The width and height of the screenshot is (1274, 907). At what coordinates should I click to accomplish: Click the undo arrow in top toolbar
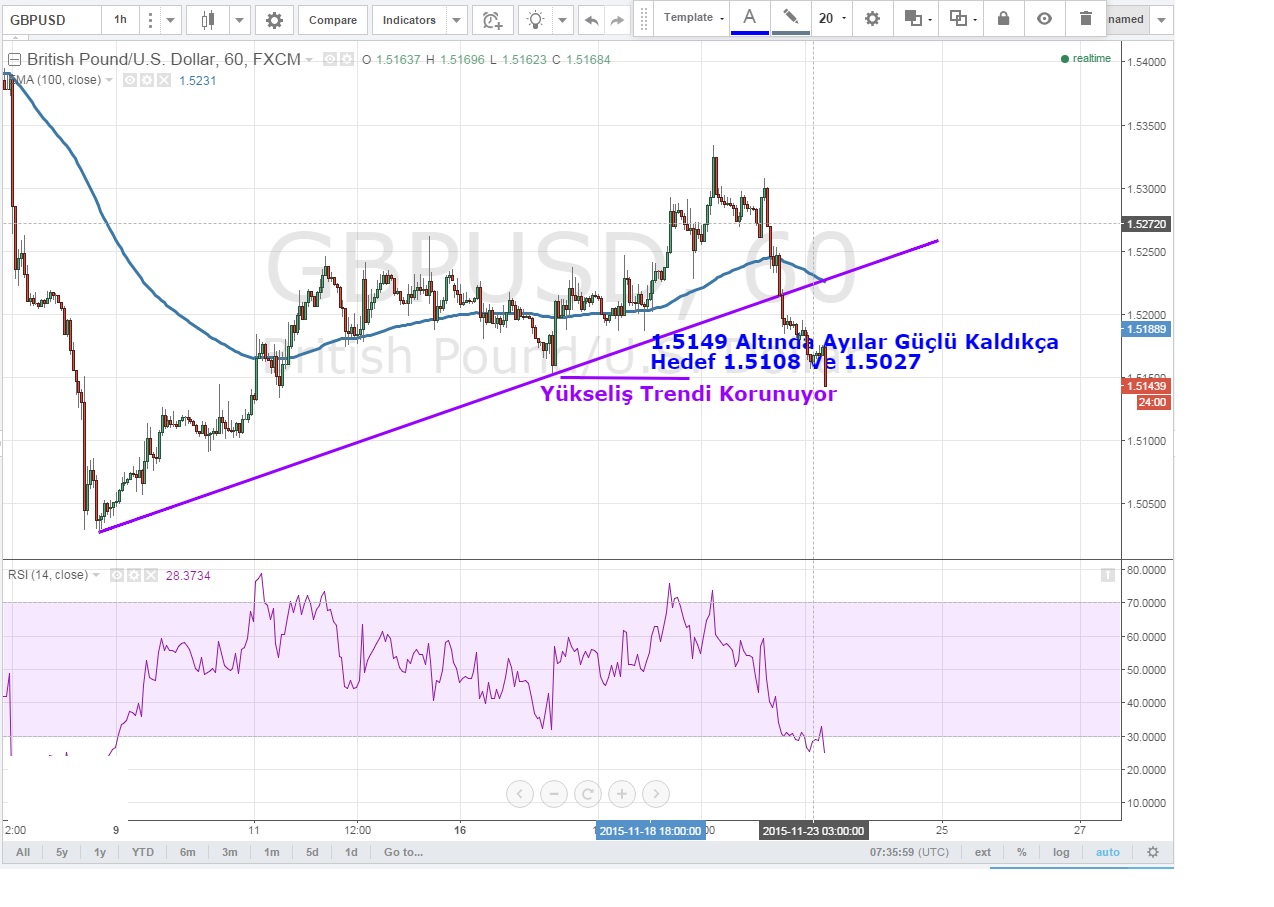592,20
